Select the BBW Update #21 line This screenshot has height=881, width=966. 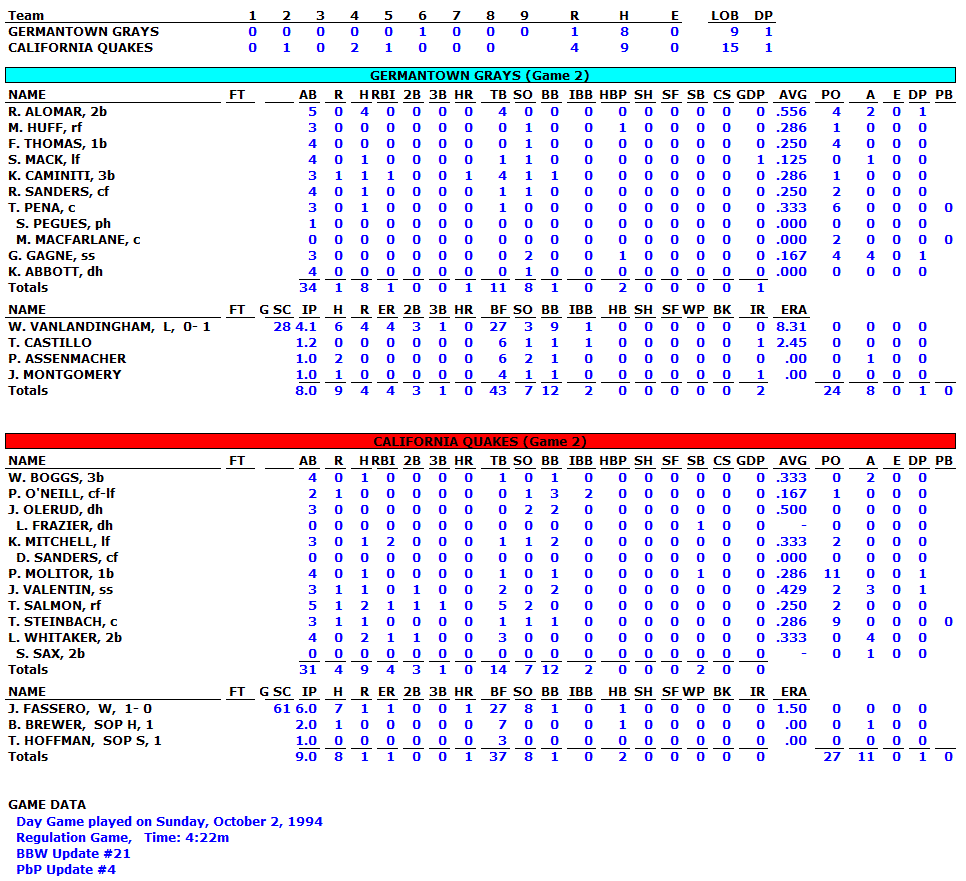click(73, 853)
